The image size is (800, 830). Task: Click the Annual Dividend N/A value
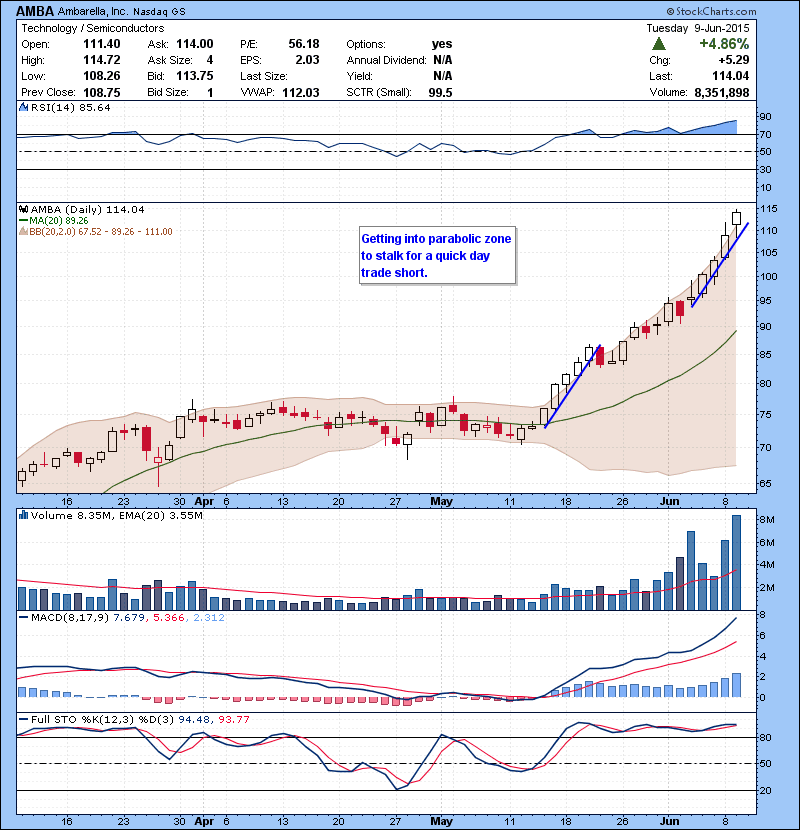click(443, 60)
